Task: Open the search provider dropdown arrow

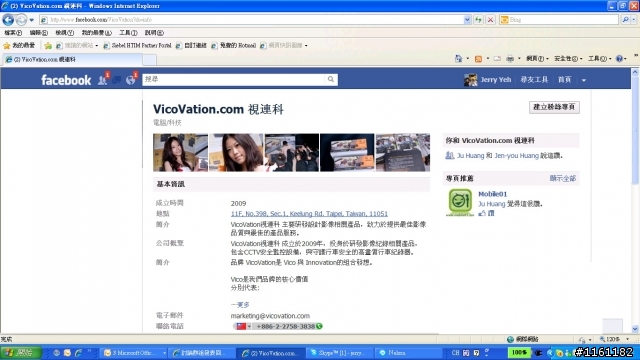Action: (634, 20)
